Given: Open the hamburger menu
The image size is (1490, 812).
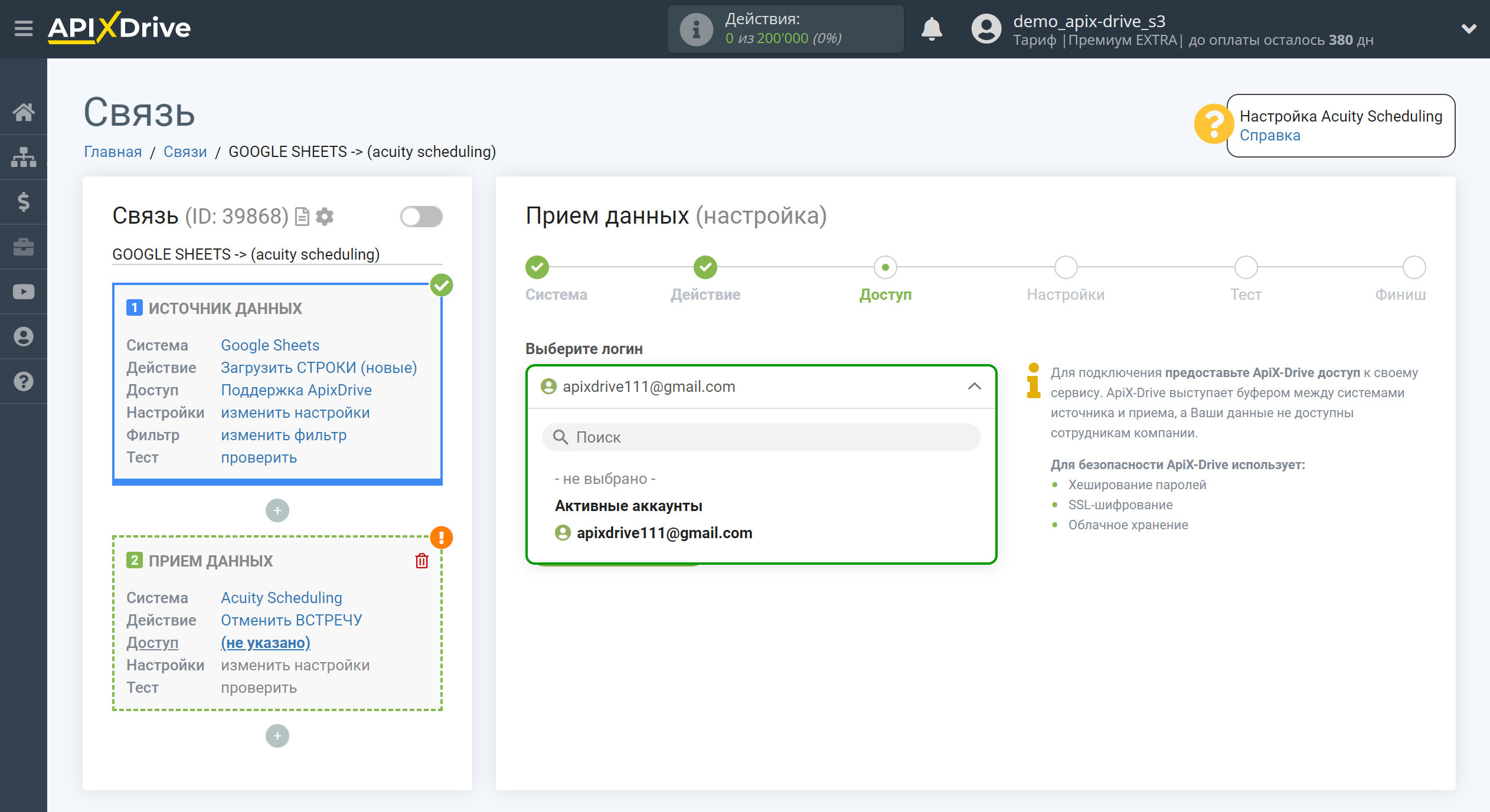Looking at the screenshot, I should pyautogui.click(x=24, y=28).
